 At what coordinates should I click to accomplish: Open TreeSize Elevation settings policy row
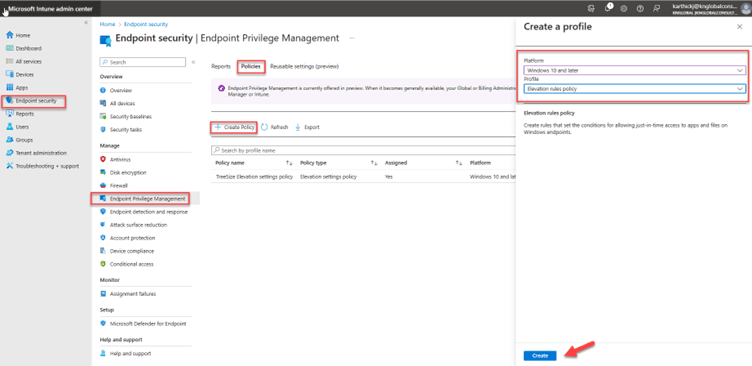point(254,177)
